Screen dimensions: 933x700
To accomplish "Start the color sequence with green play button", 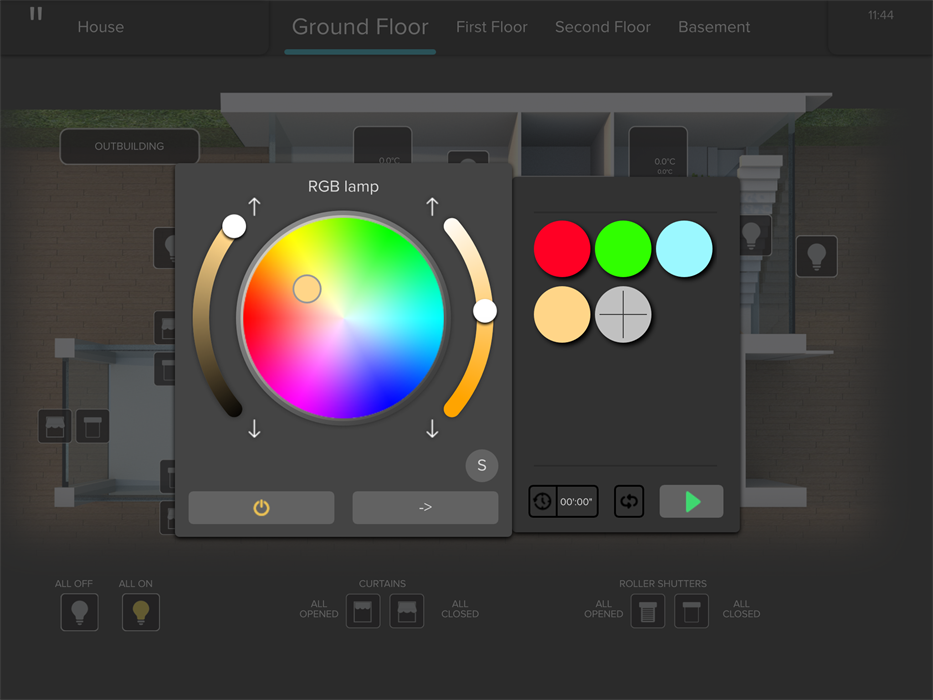I will (x=691, y=501).
